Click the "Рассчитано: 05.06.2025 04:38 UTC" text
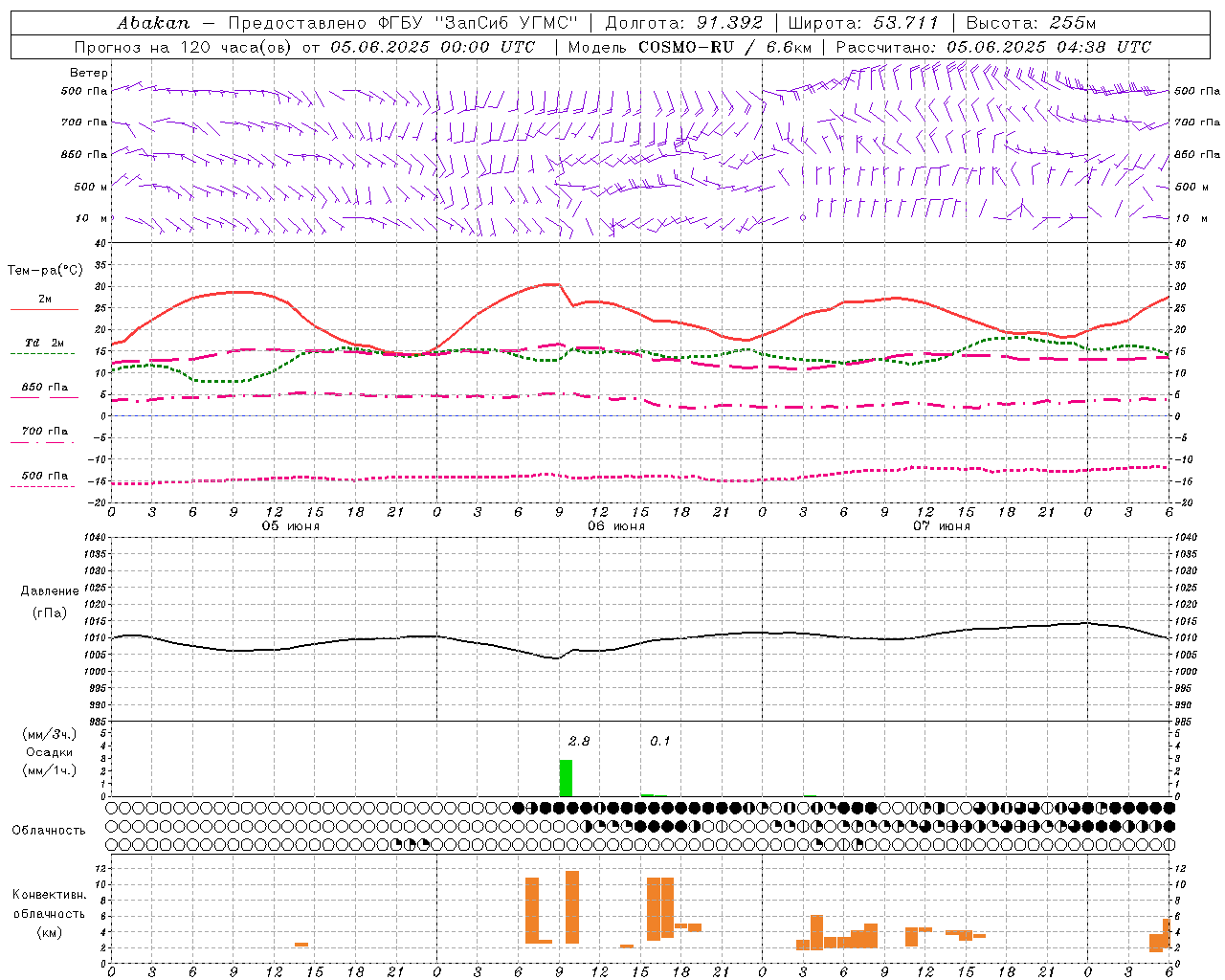This screenshot has height=980, width=1225. (993, 47)
